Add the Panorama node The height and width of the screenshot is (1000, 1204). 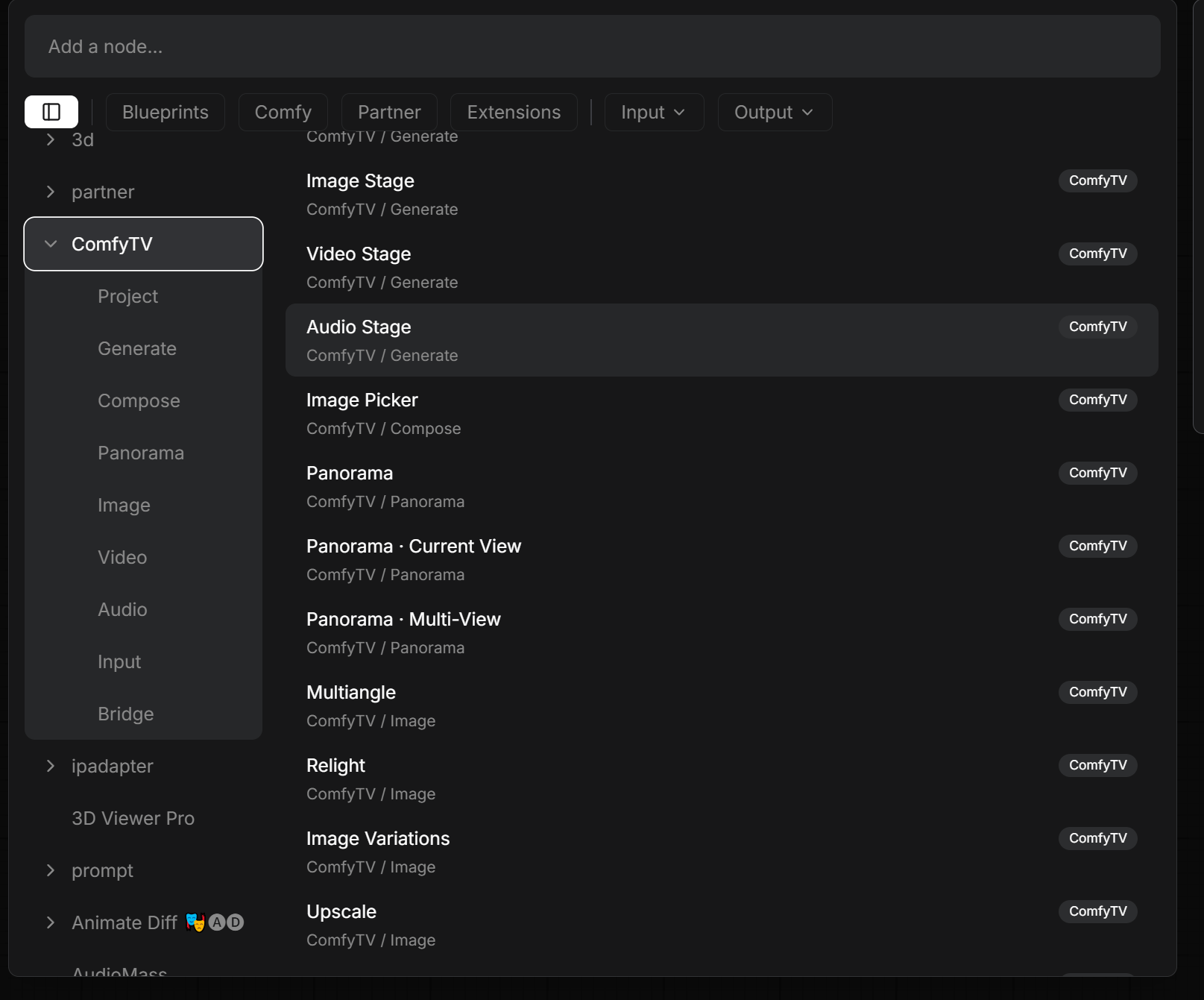tap(722, 486)
